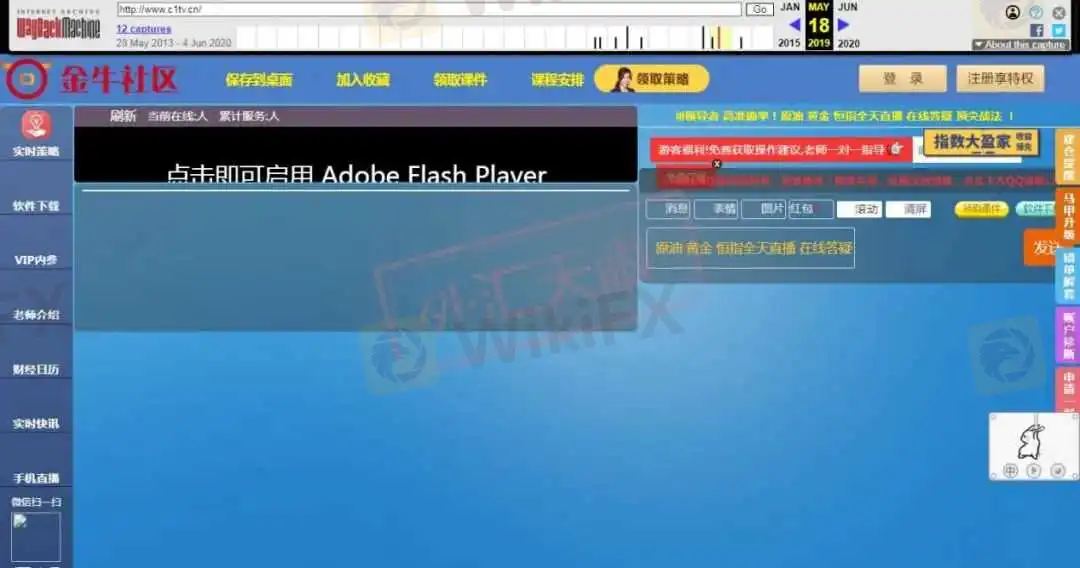
Task: Click the 金牛社区 site logo
Action: [91, 80]
